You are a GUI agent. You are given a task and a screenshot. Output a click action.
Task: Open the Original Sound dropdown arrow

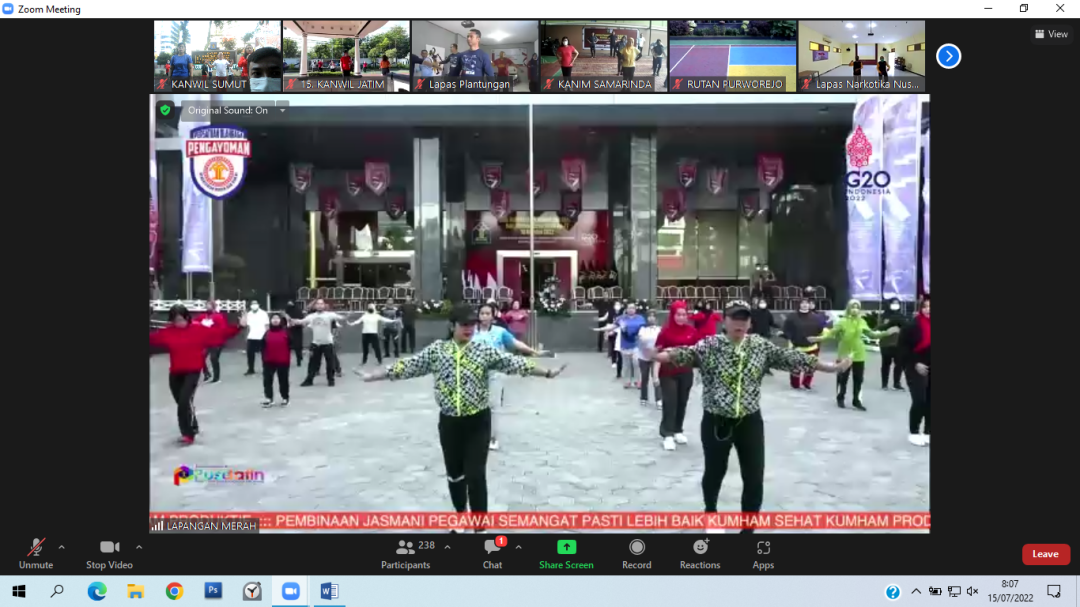tap(283, 110)
